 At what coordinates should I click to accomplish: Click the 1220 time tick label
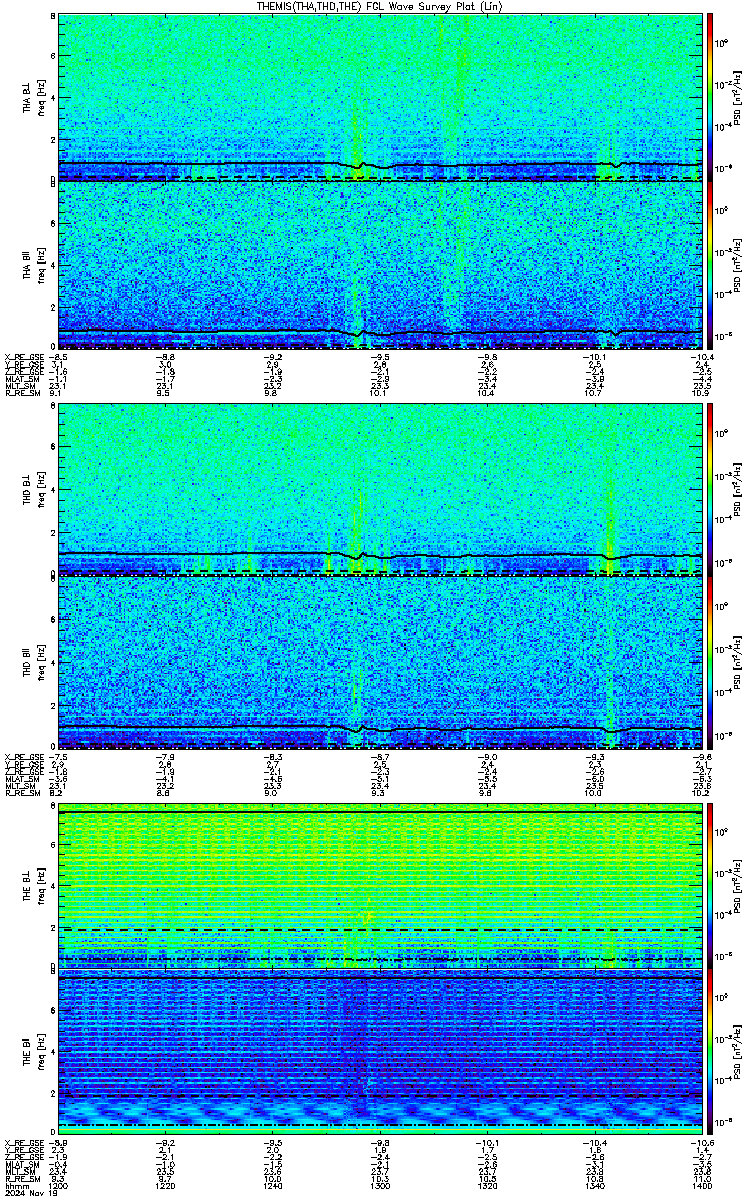coord(165,1186)
